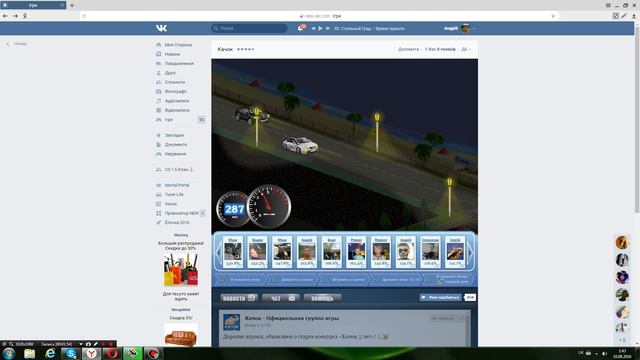
Task: Click the third checkmark step under friends strip
Action: pyautogui.click(x=344, y=280)
